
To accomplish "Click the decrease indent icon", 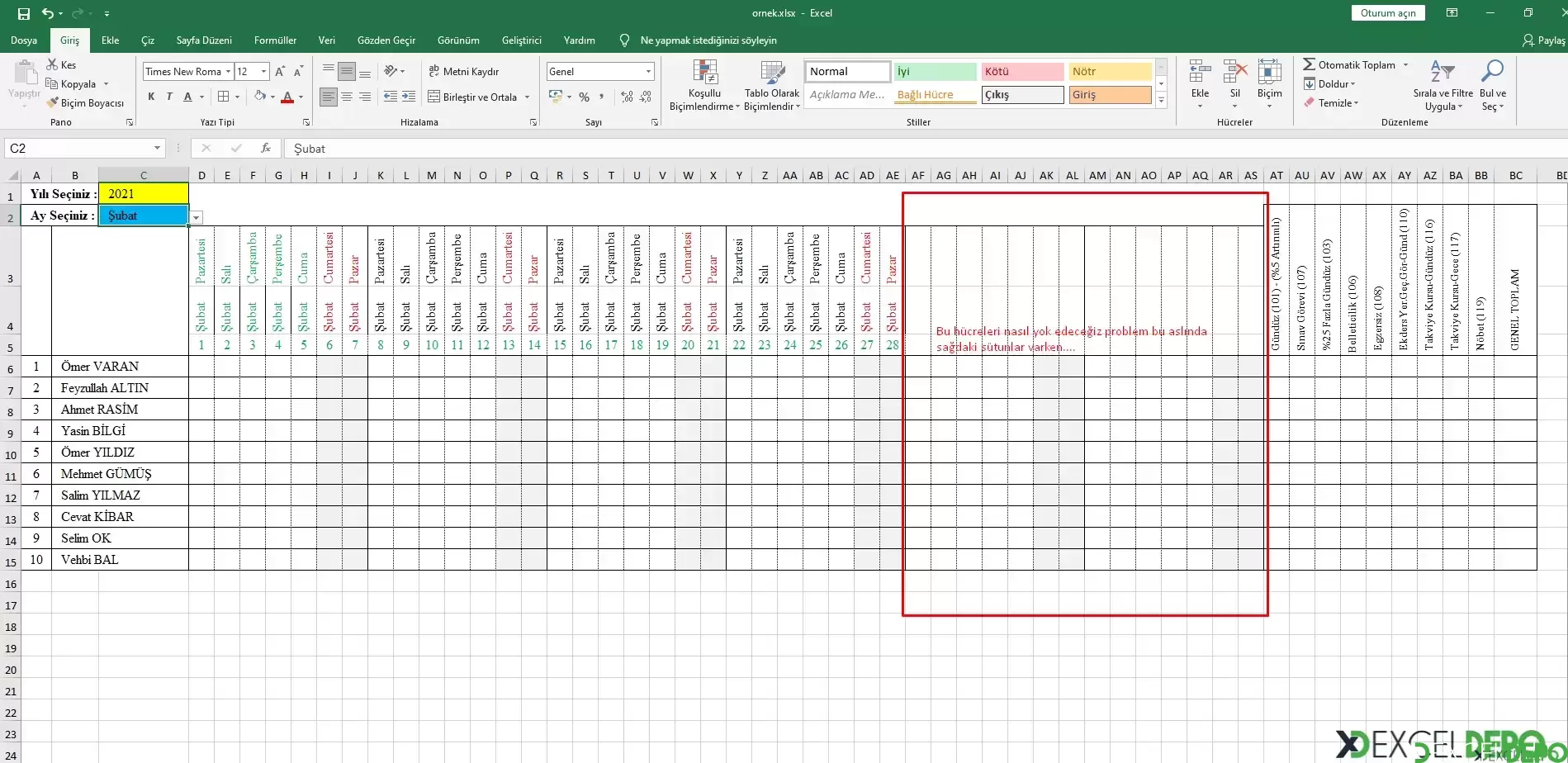I will (391, 97).
